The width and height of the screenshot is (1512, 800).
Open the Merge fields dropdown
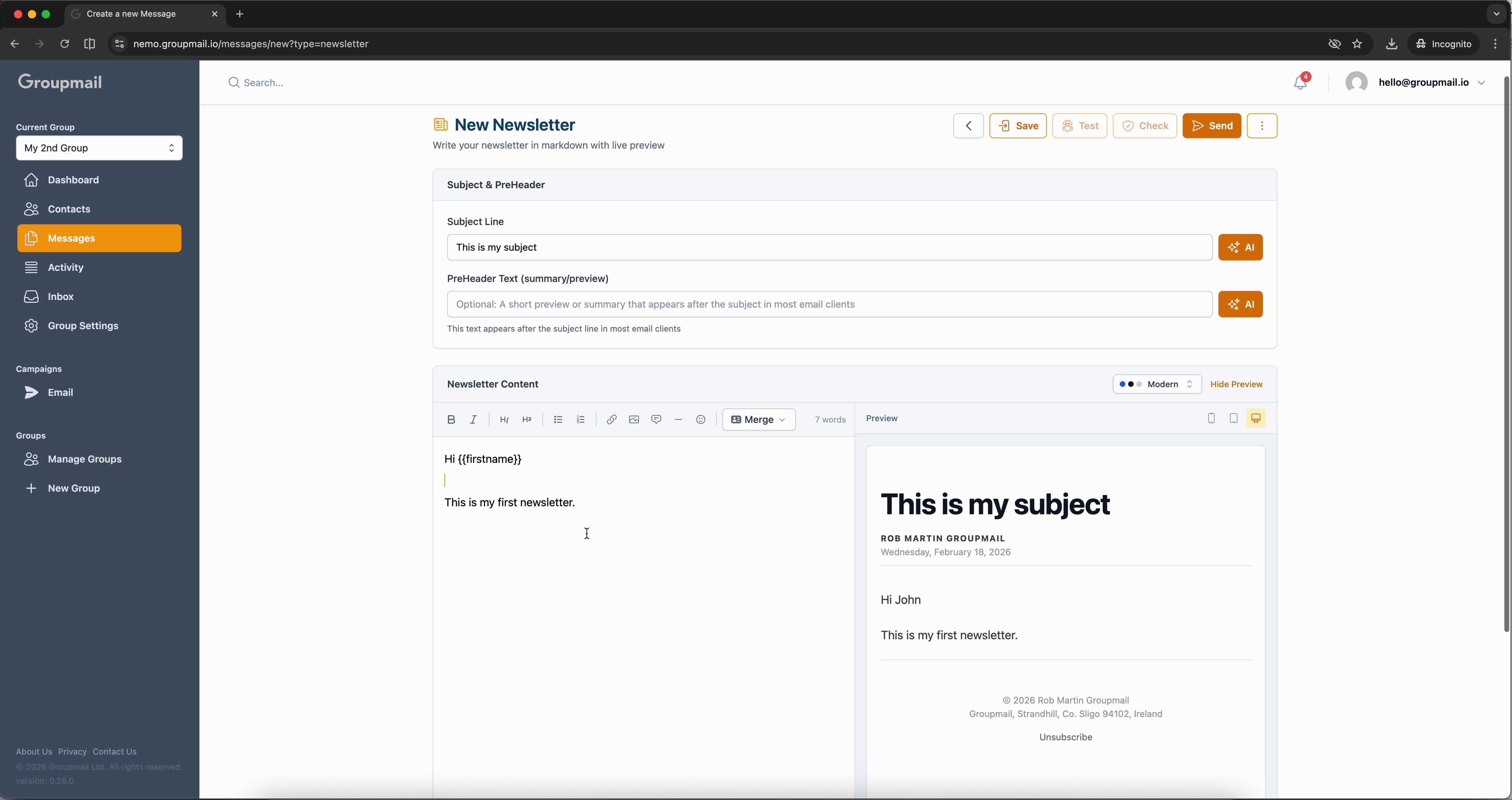tap(758, 419)
